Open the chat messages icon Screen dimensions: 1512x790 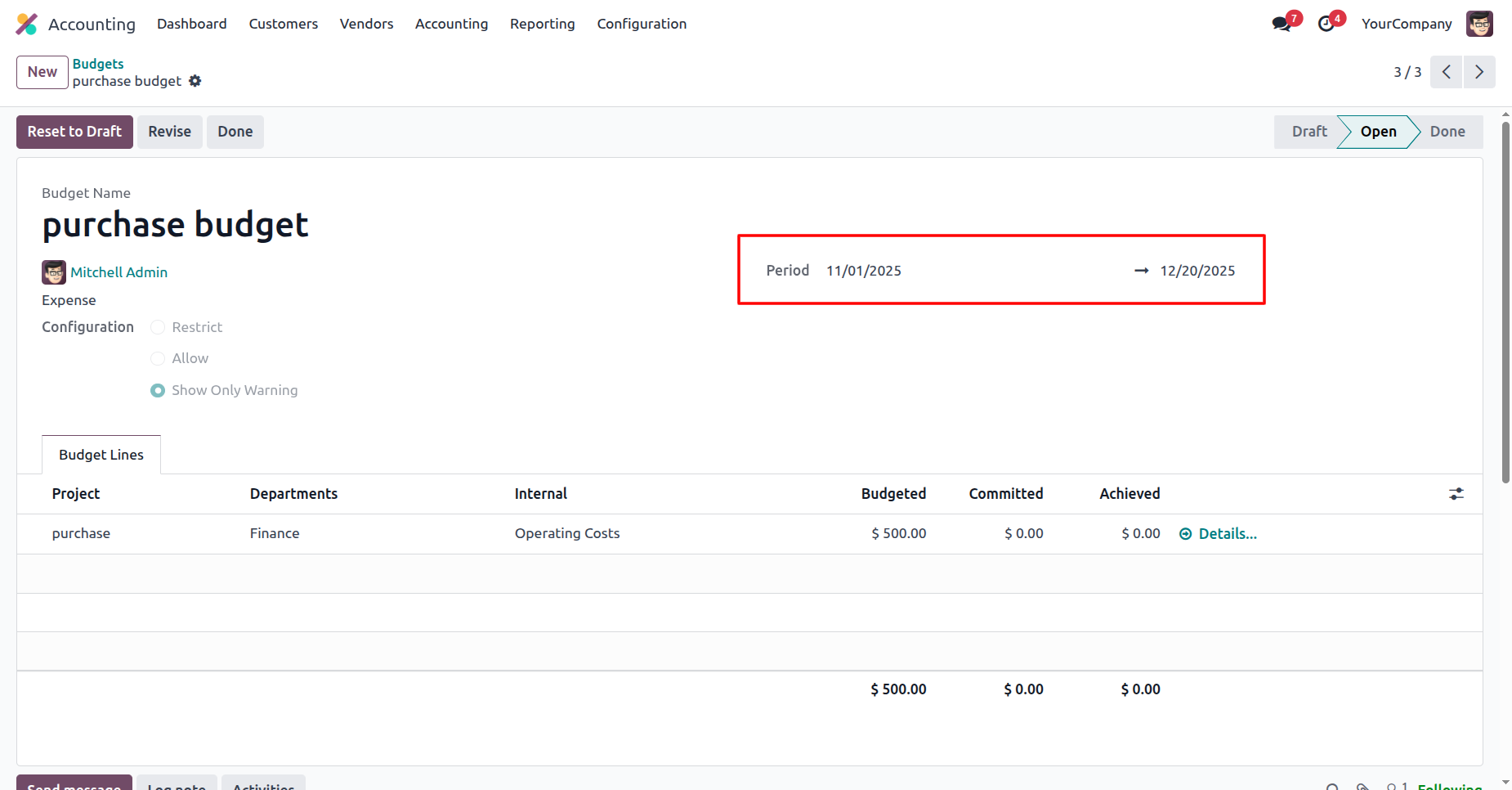tap(1282, 24)
